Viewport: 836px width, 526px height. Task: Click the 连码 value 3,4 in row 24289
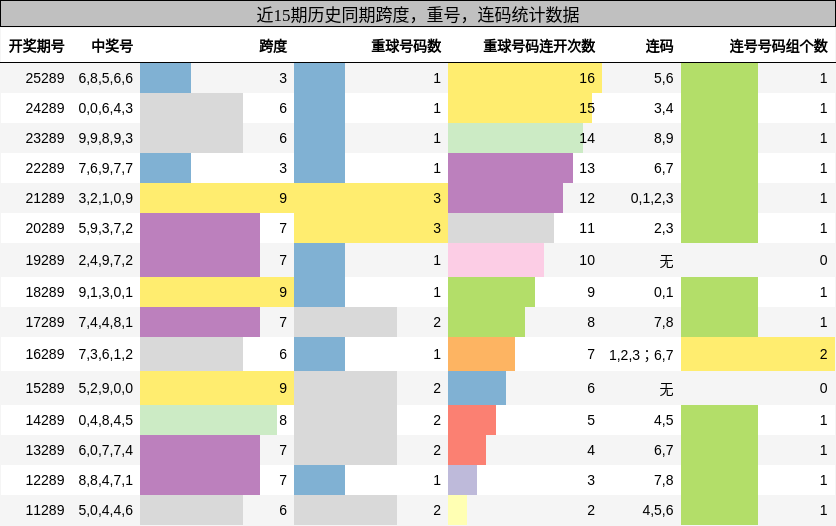pyautogui.click(x=663, y=108)
